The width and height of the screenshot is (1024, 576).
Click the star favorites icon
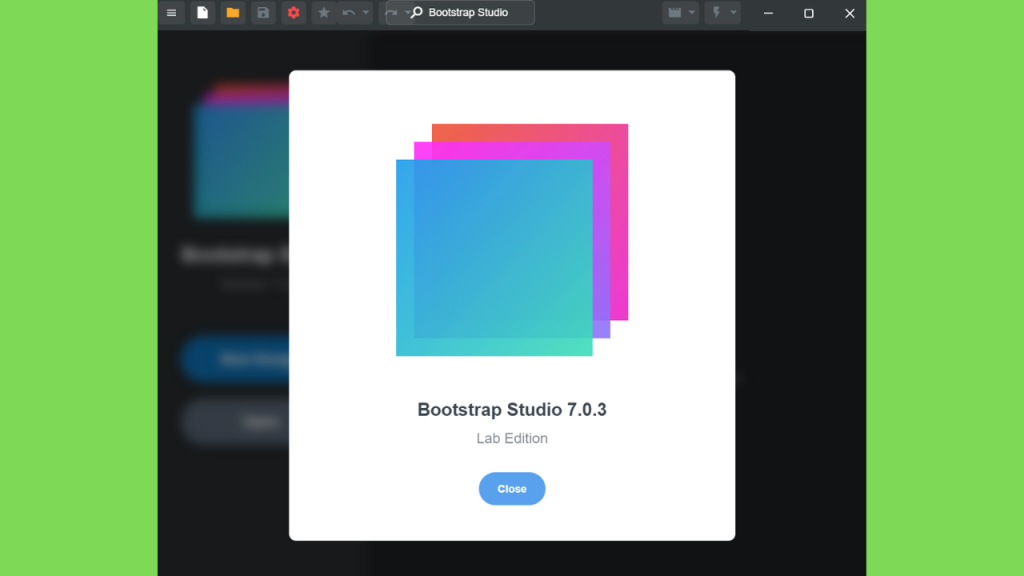324,12
